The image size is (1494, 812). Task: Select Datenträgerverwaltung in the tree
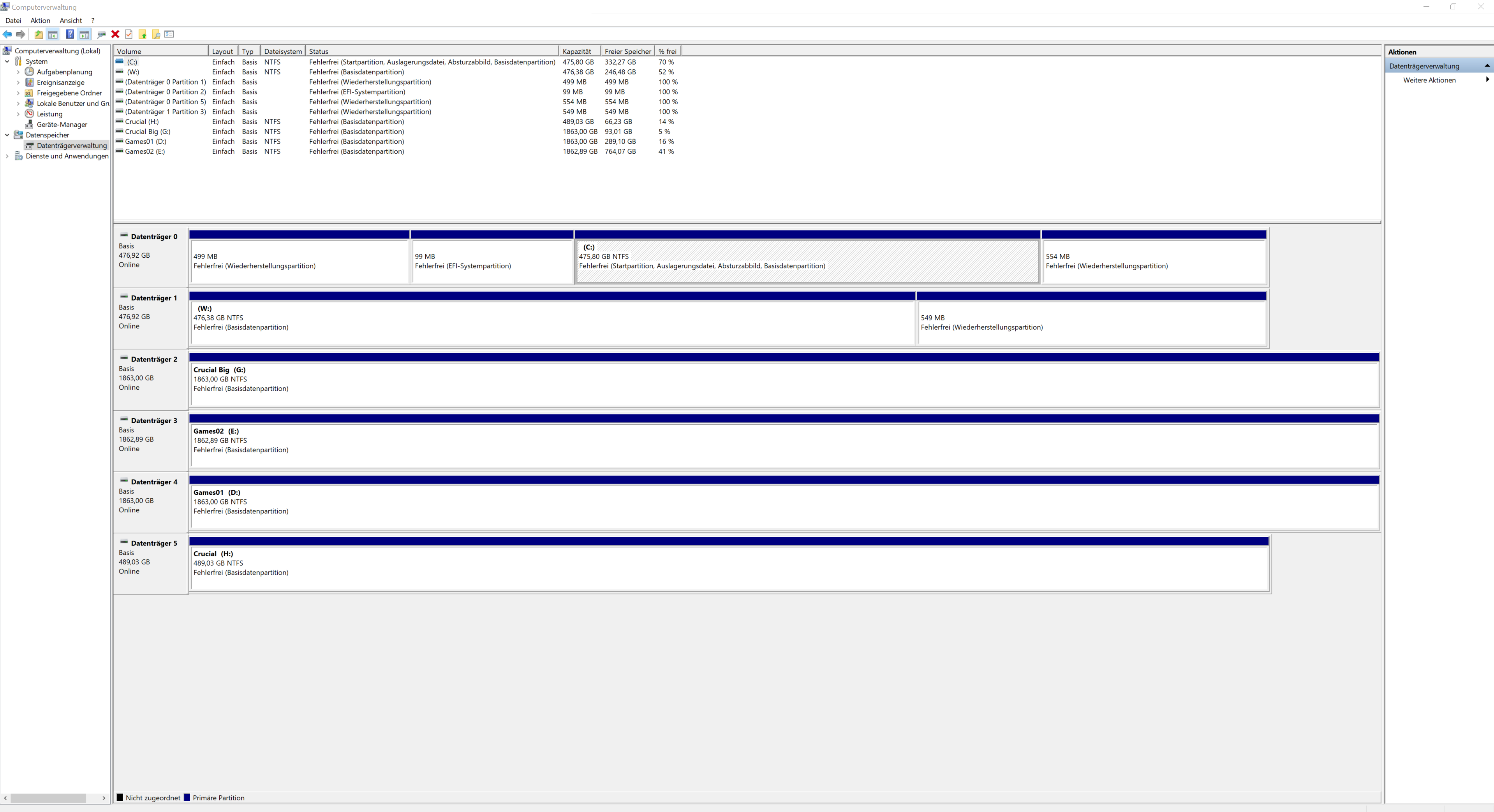pyautogui.click(x=71, y=146)
